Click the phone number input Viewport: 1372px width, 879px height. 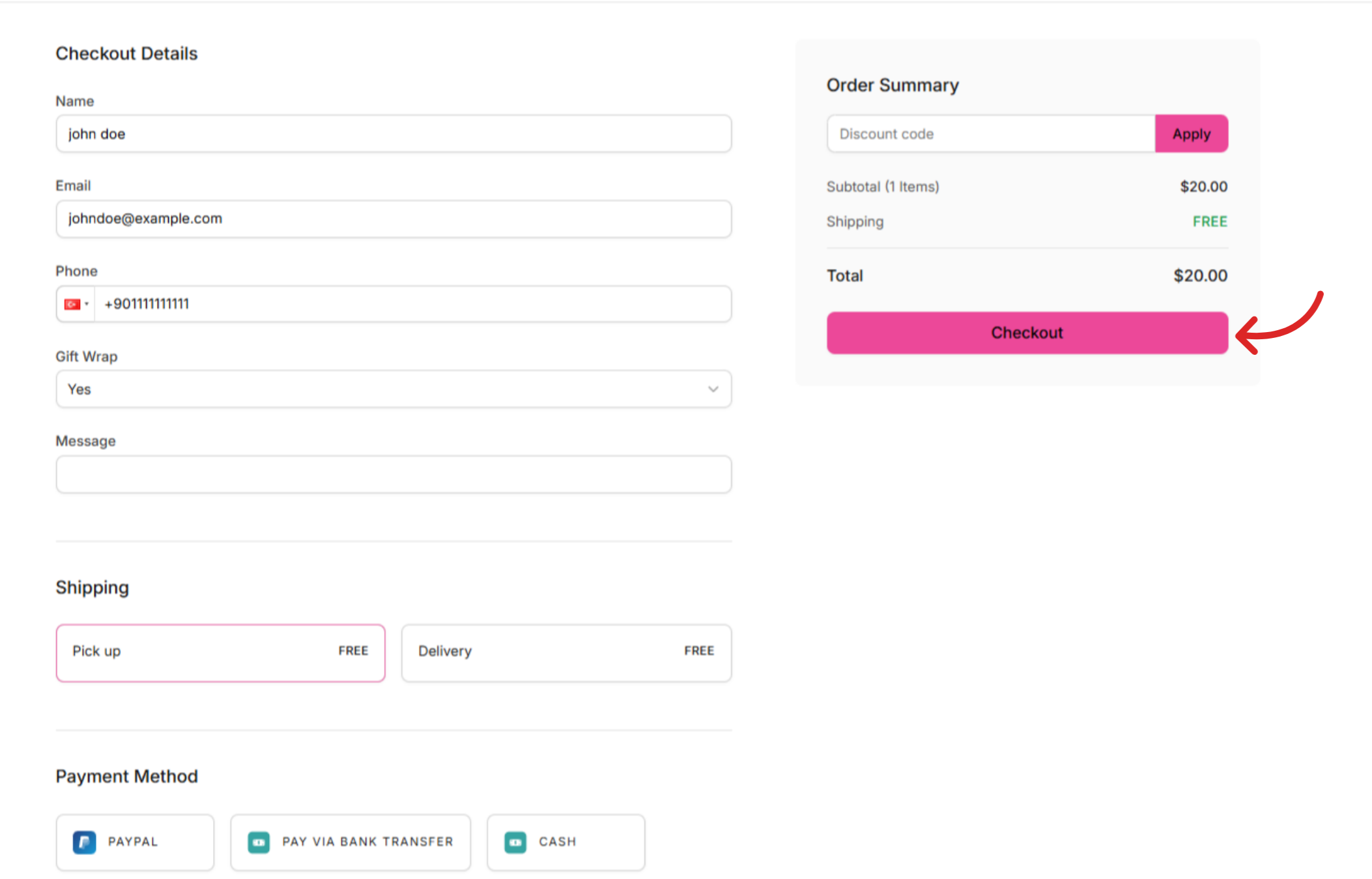412,304
